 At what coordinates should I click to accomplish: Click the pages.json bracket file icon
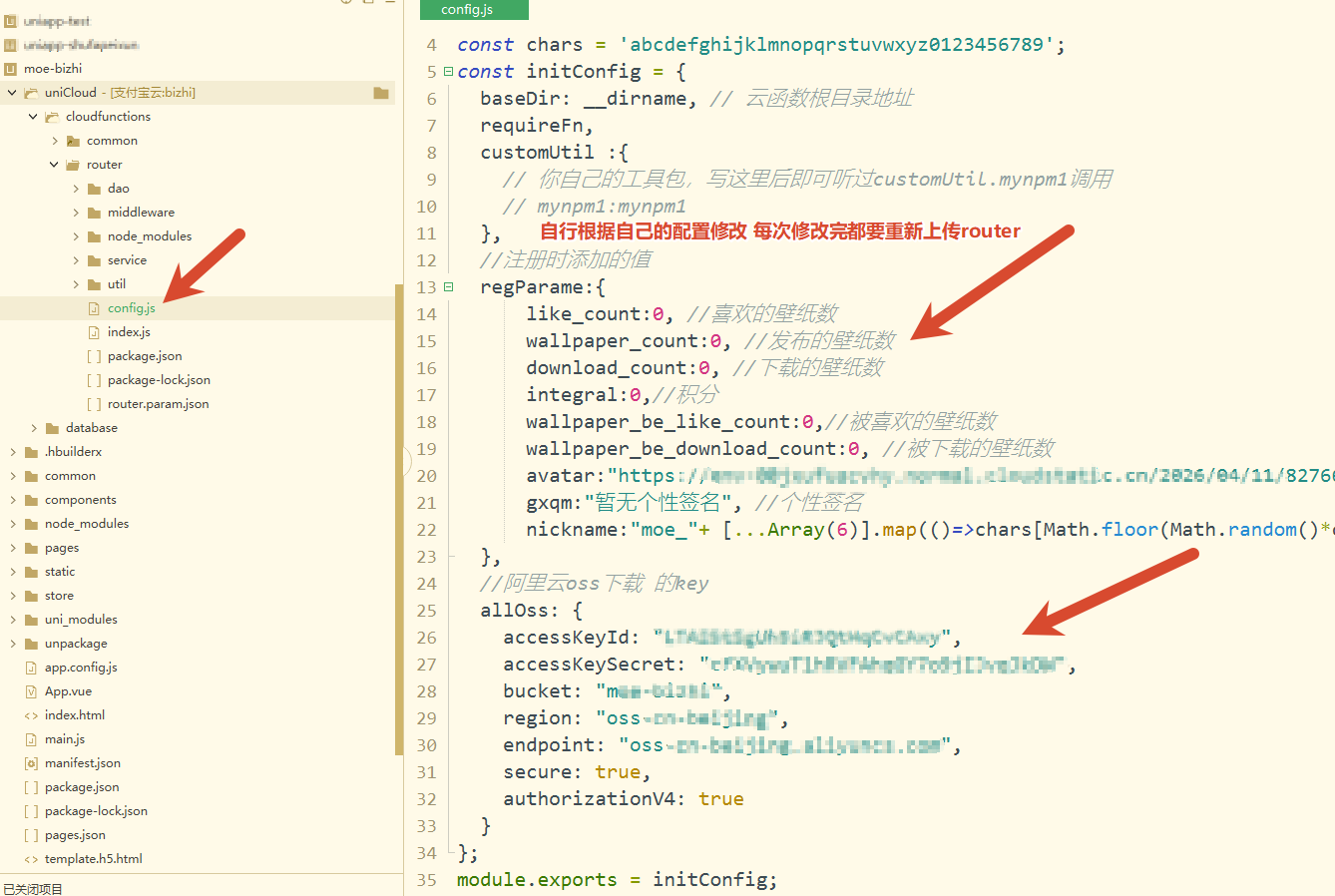(x=31, y=835)
